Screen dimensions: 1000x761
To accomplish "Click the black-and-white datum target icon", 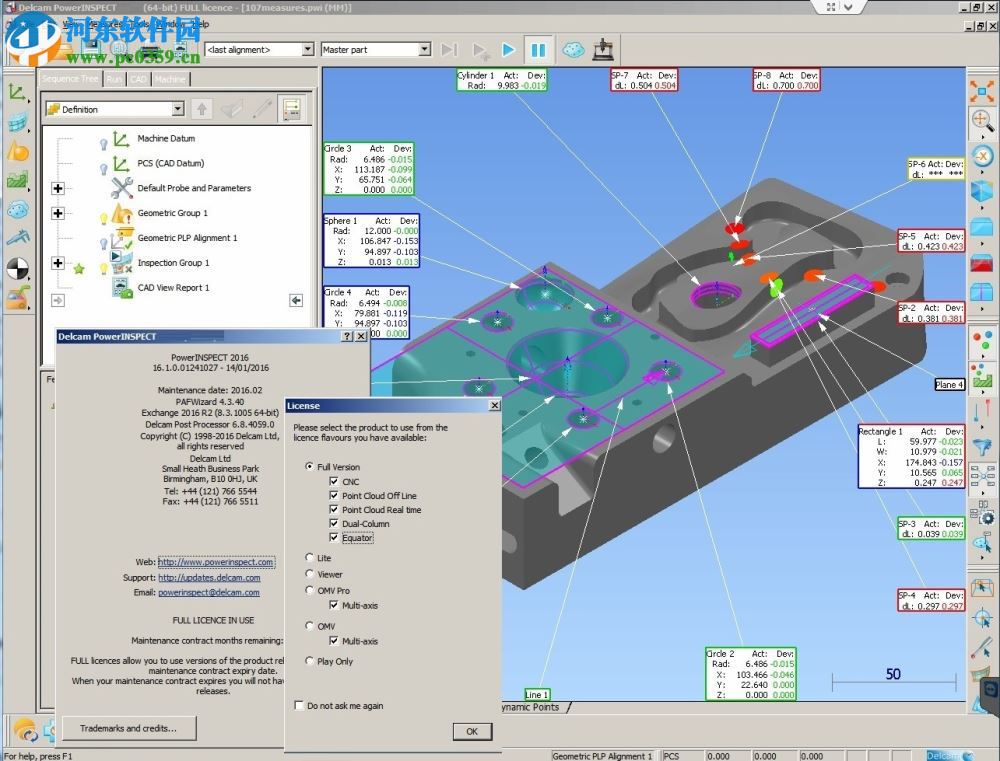I will (x=17, y=268).
